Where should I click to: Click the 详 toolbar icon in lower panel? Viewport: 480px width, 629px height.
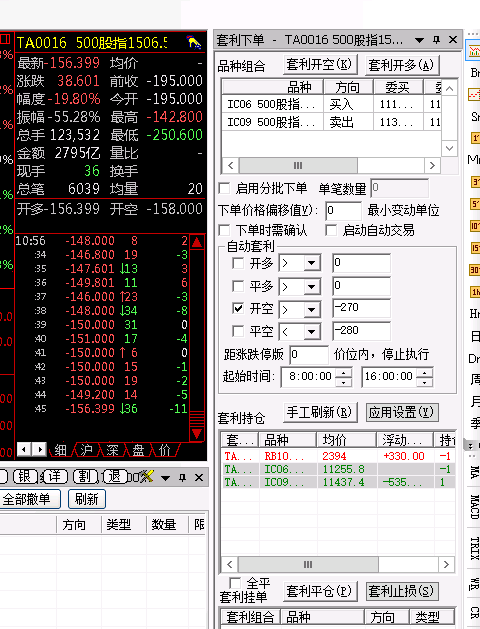pos(55,477)
